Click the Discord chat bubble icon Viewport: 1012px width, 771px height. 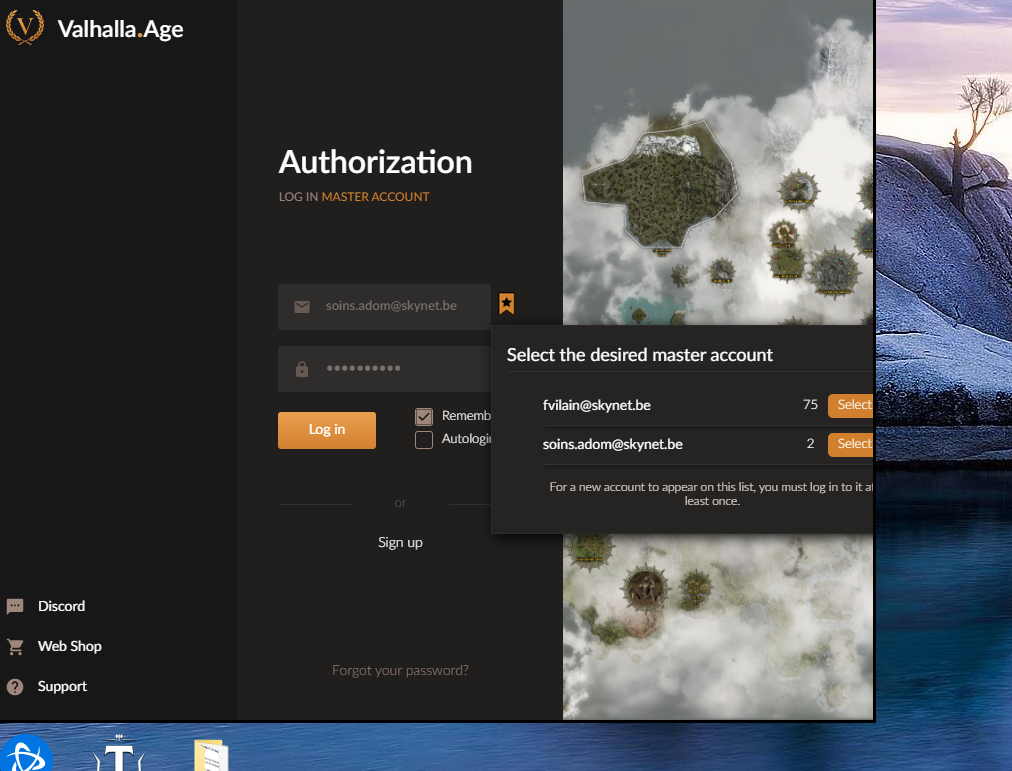click(15, 606)
